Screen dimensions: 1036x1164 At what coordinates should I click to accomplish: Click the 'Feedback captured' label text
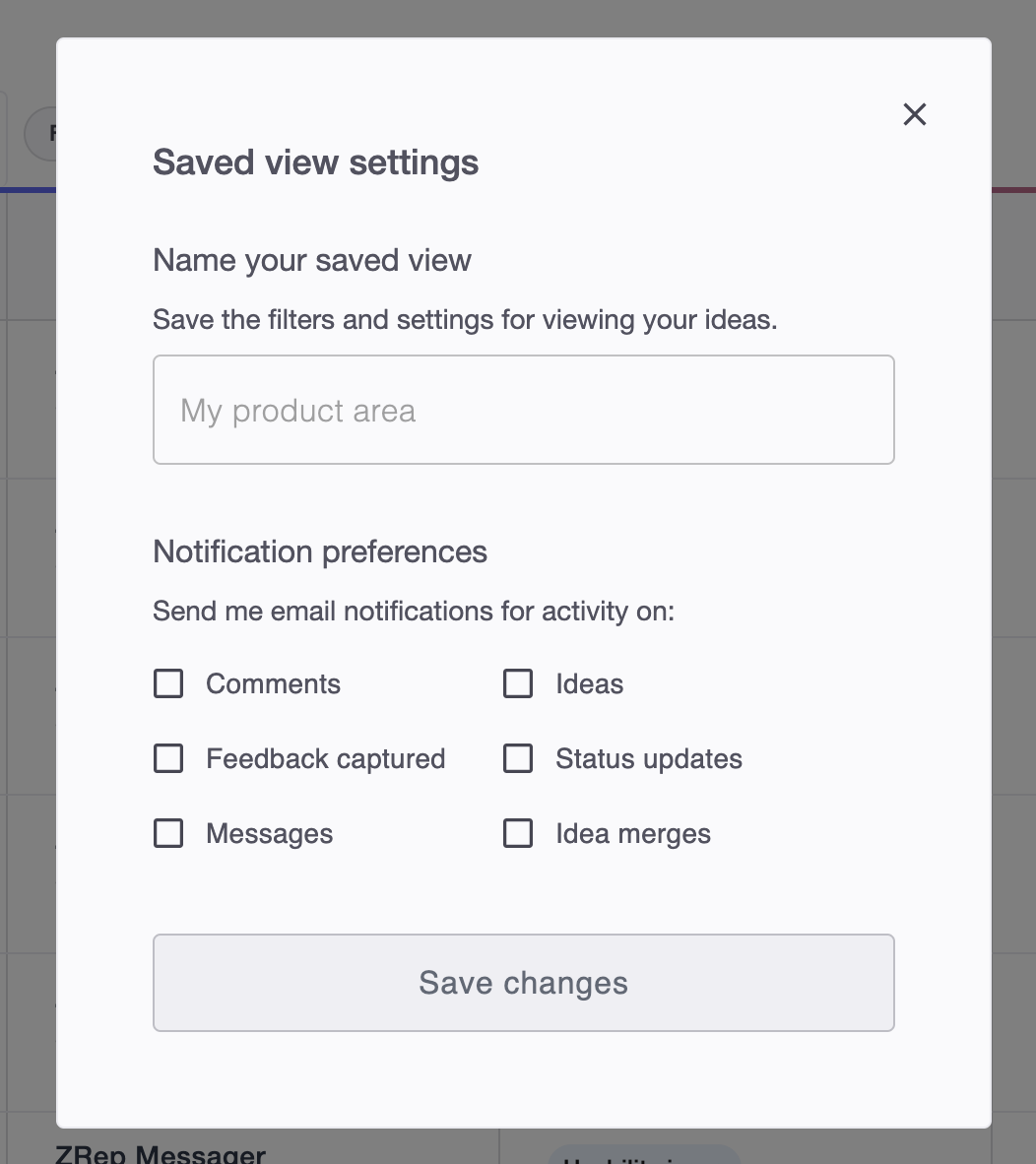coord(326,758)
